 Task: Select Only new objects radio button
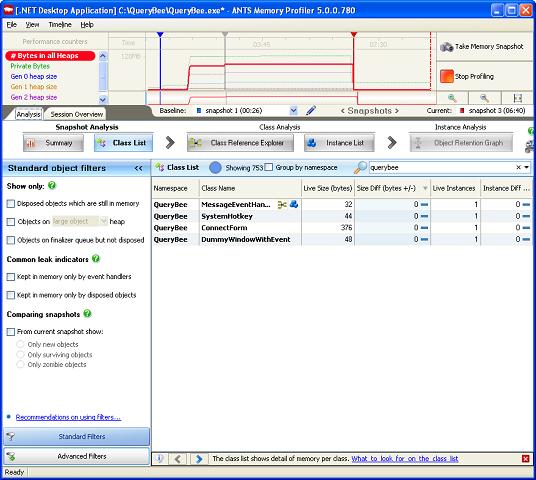click(x=21, y=344)
